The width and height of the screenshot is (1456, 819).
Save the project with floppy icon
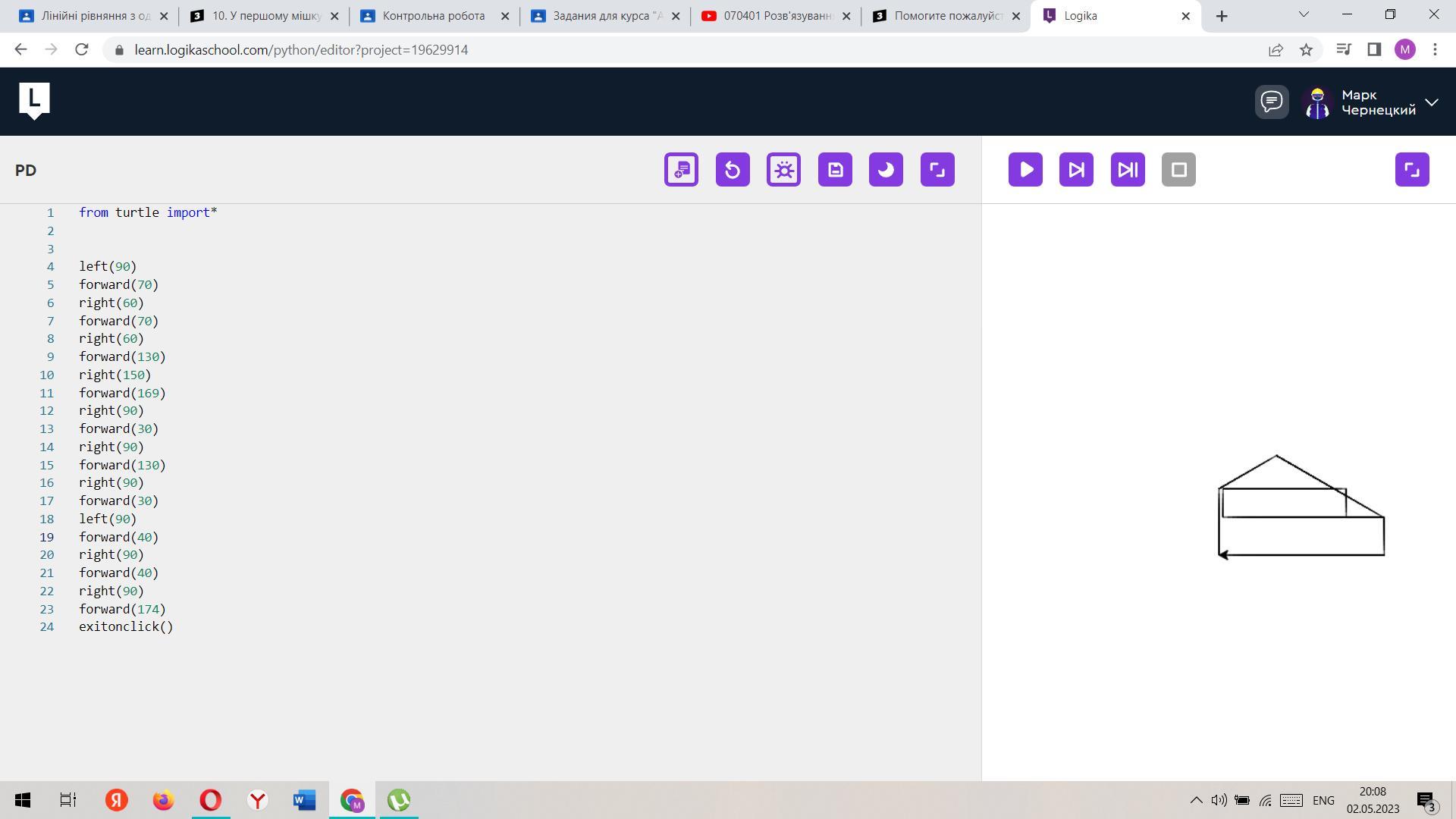[835, 170]
